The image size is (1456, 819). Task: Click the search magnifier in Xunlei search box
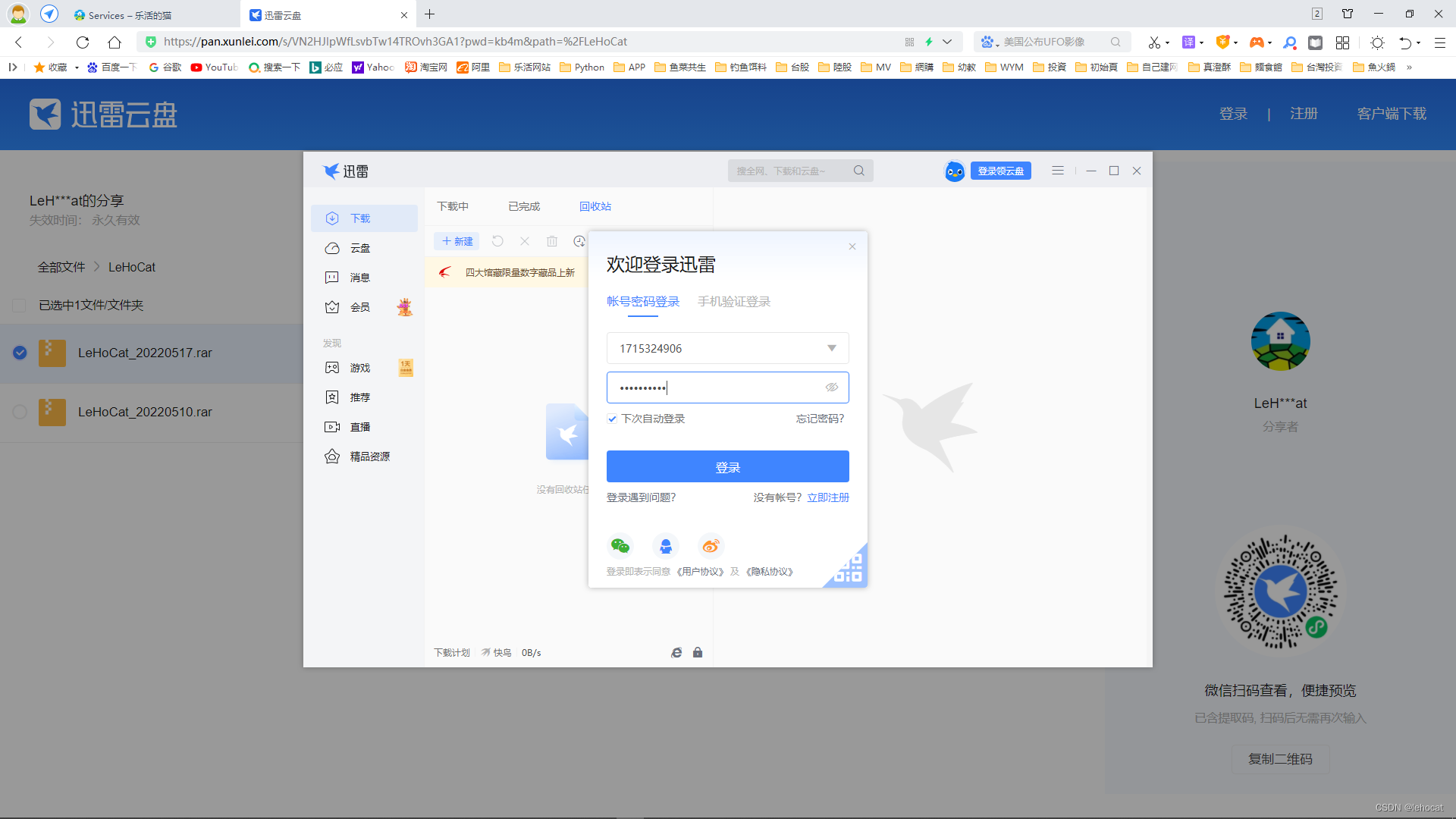[858, 171]
